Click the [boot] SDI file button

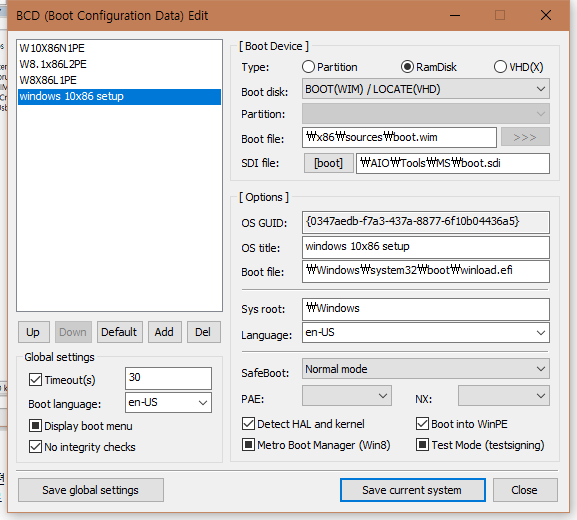[x=329, y=163]
